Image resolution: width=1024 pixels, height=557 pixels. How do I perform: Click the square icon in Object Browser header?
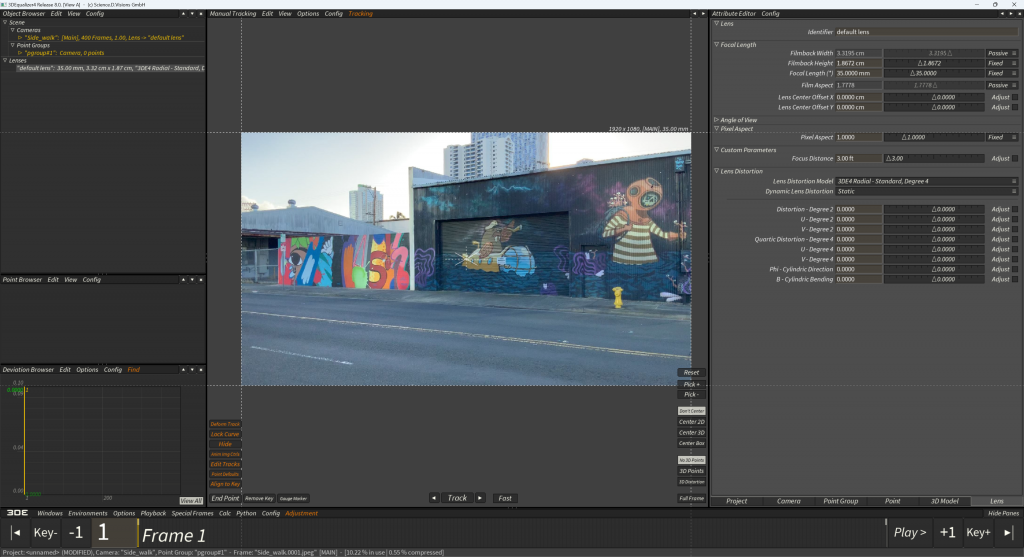tap(200, 14)
